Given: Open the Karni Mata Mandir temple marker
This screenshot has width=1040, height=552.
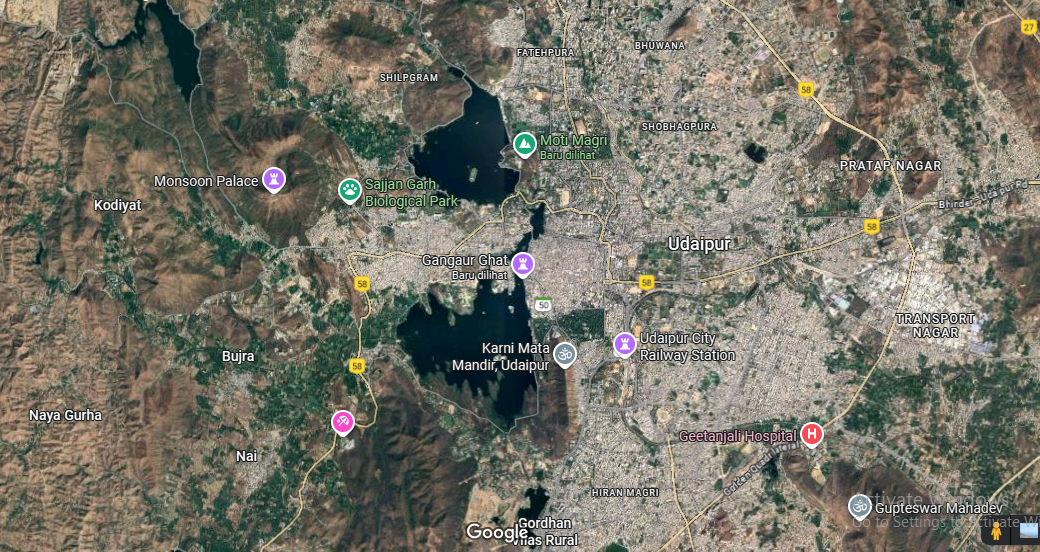Looking at the screenshot, I should [565, 353].
